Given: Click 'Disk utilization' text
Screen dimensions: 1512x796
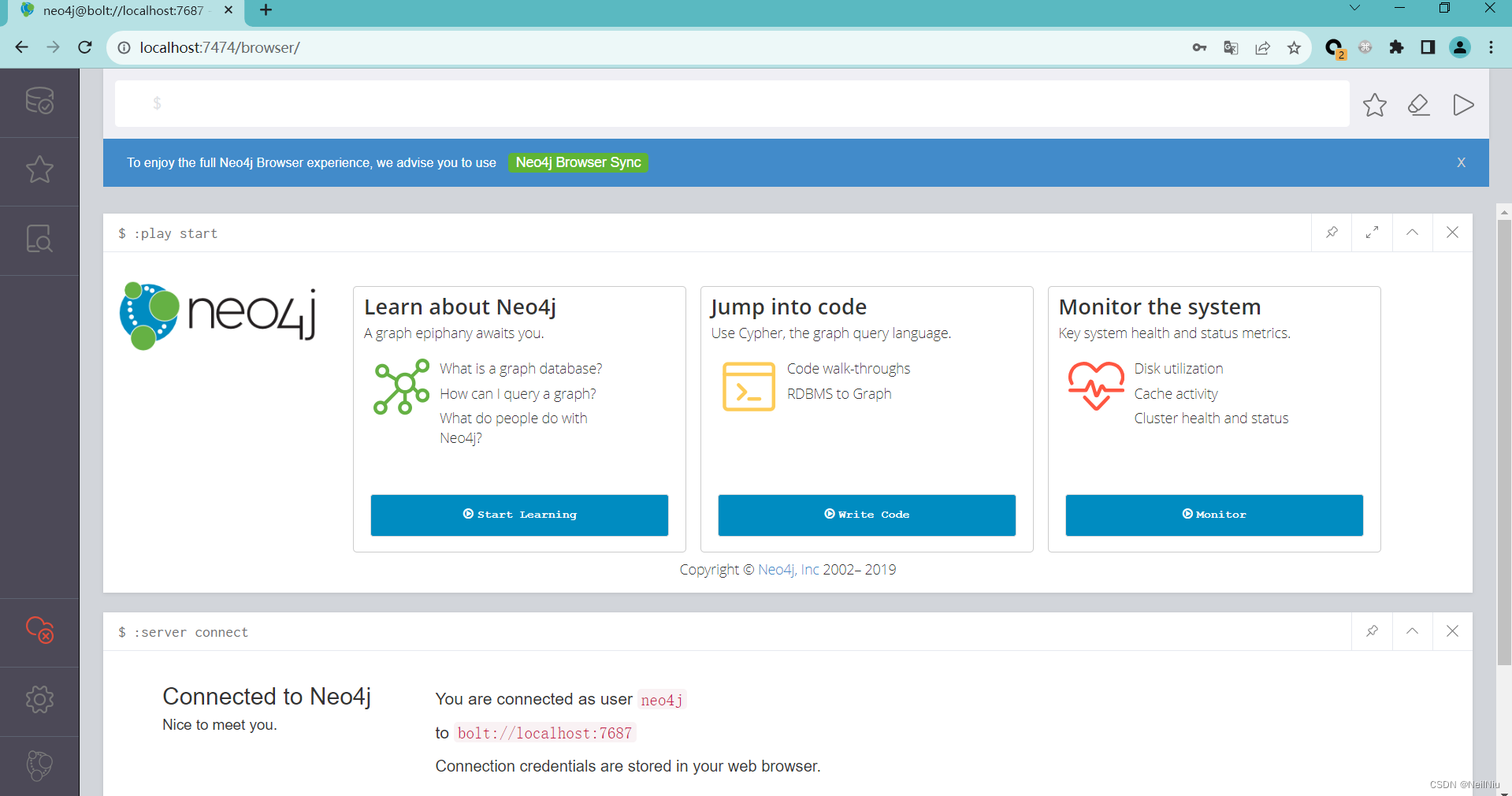Looking at the screenshot, I should pyautogui.click(x=1179, y=369).
